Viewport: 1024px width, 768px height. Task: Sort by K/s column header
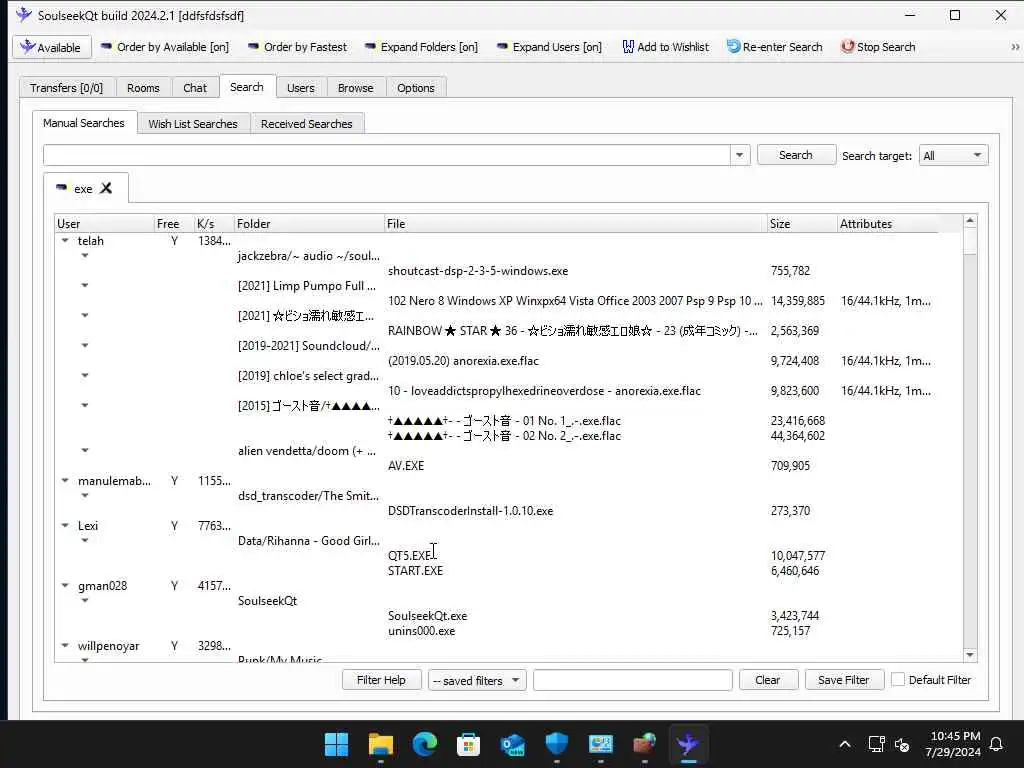tap(214, 223)
